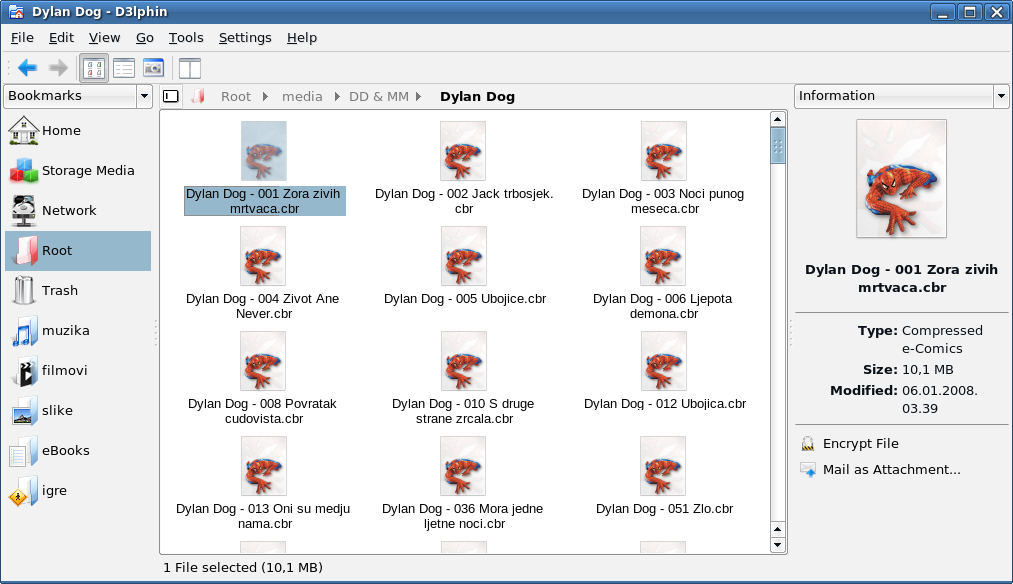
Task: Maximize the D3lphin window
Action: (x=970, y=12)
